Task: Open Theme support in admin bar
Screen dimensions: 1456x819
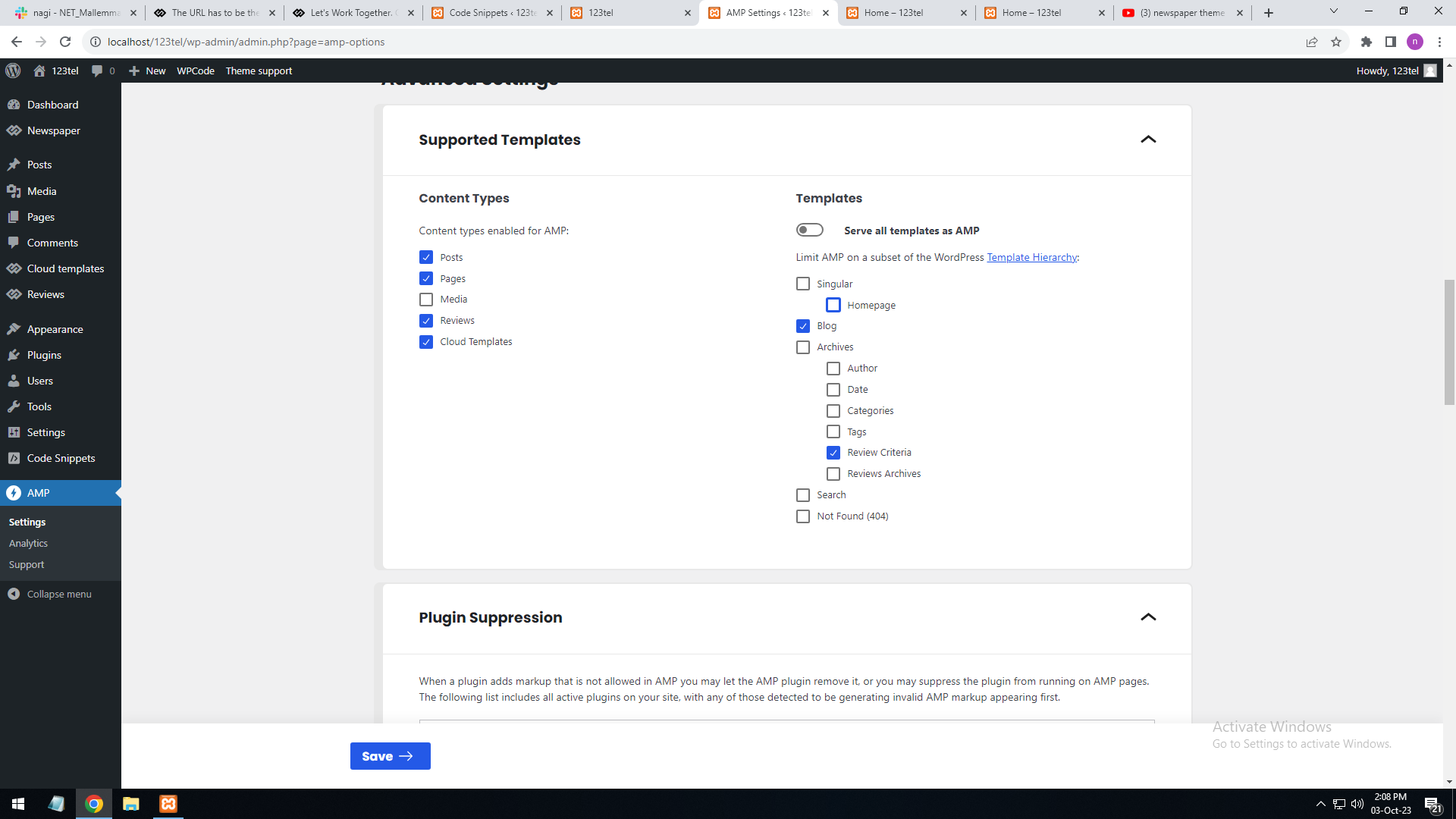Action: coord(259,71)
